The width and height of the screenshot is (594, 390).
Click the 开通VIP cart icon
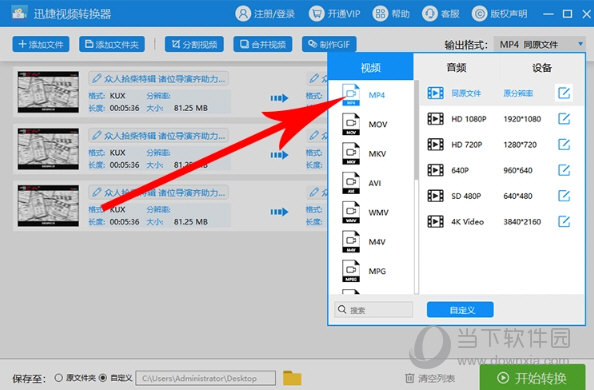click(317, 14)
